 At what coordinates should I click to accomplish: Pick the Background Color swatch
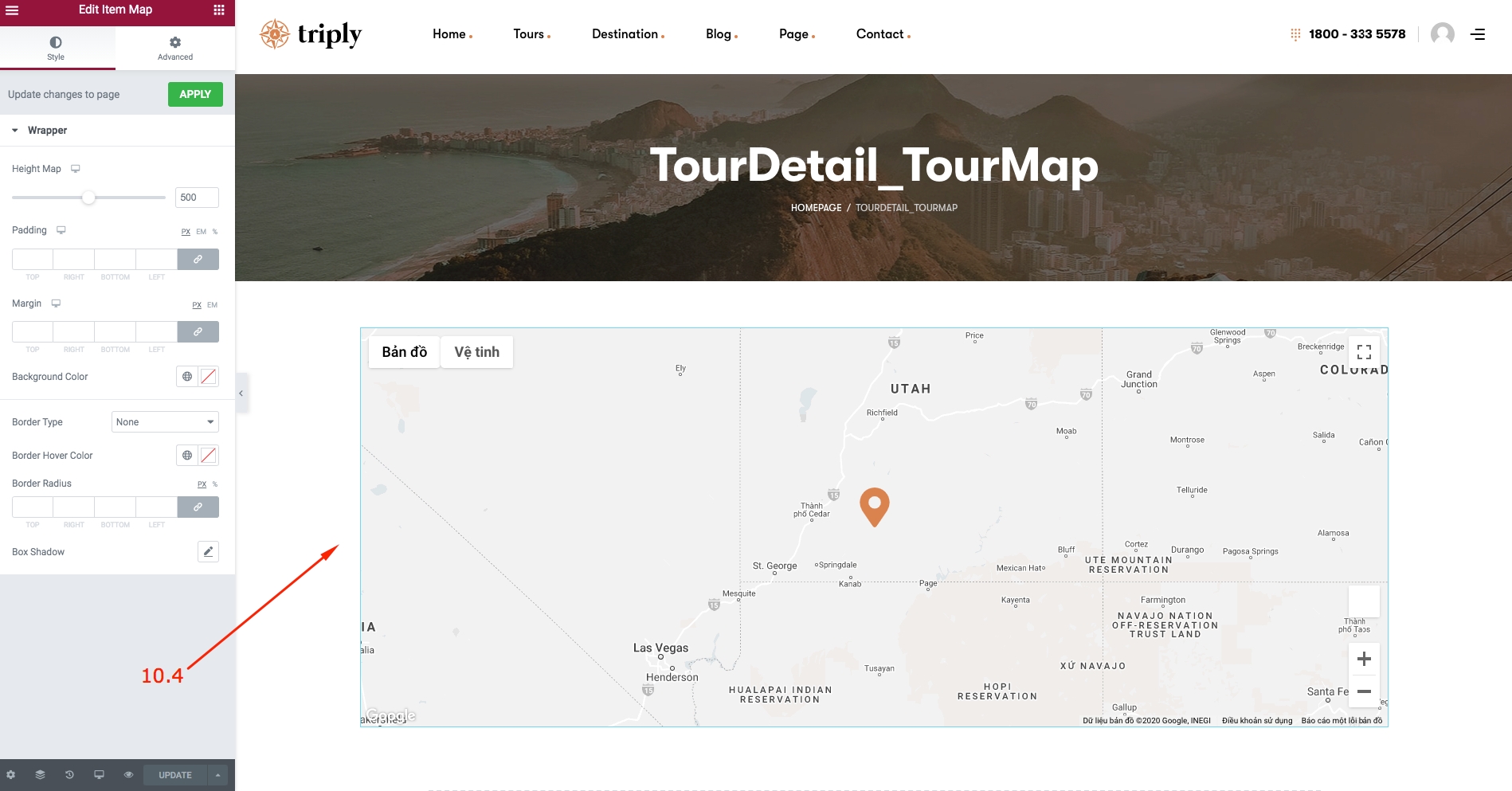coord(209,377)
